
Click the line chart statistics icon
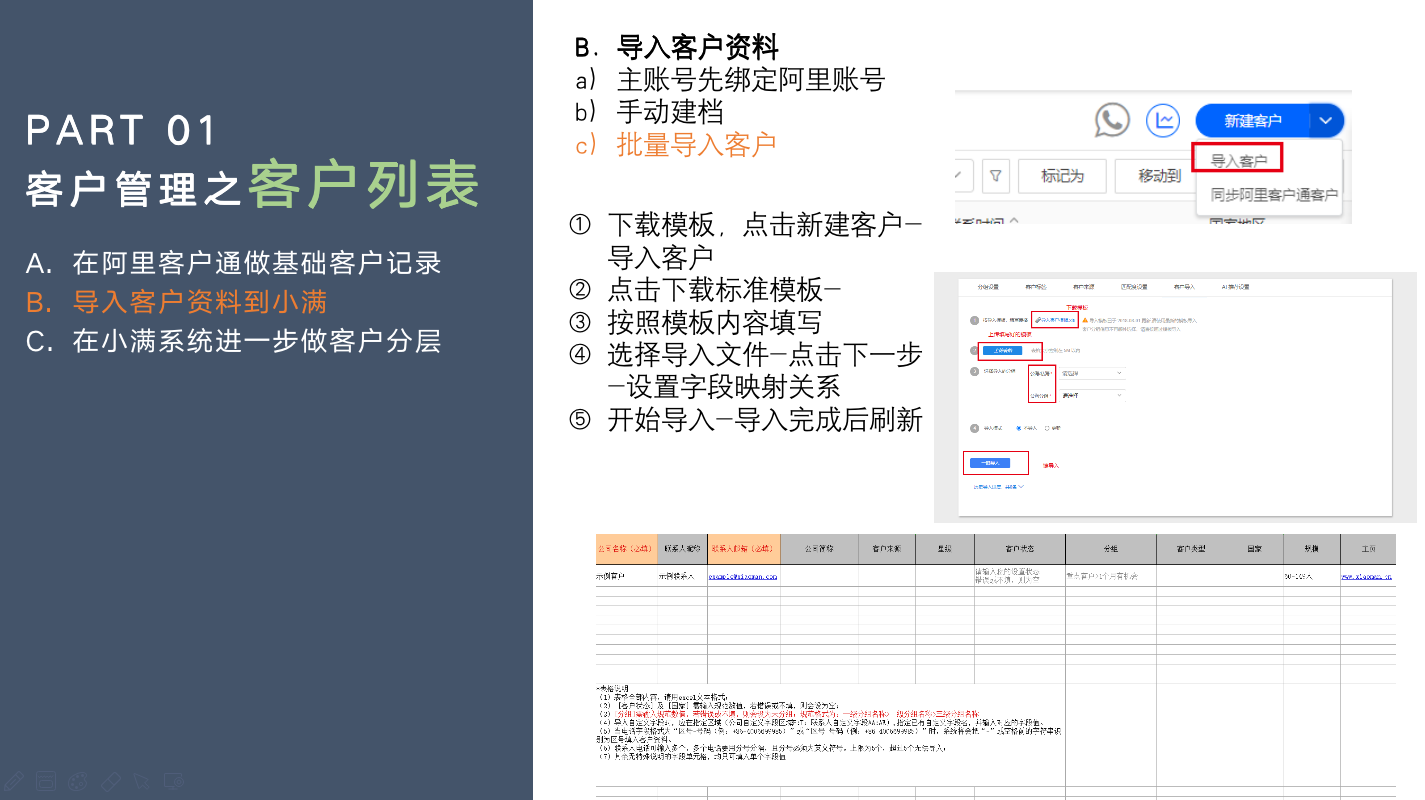pos(1164,121)
